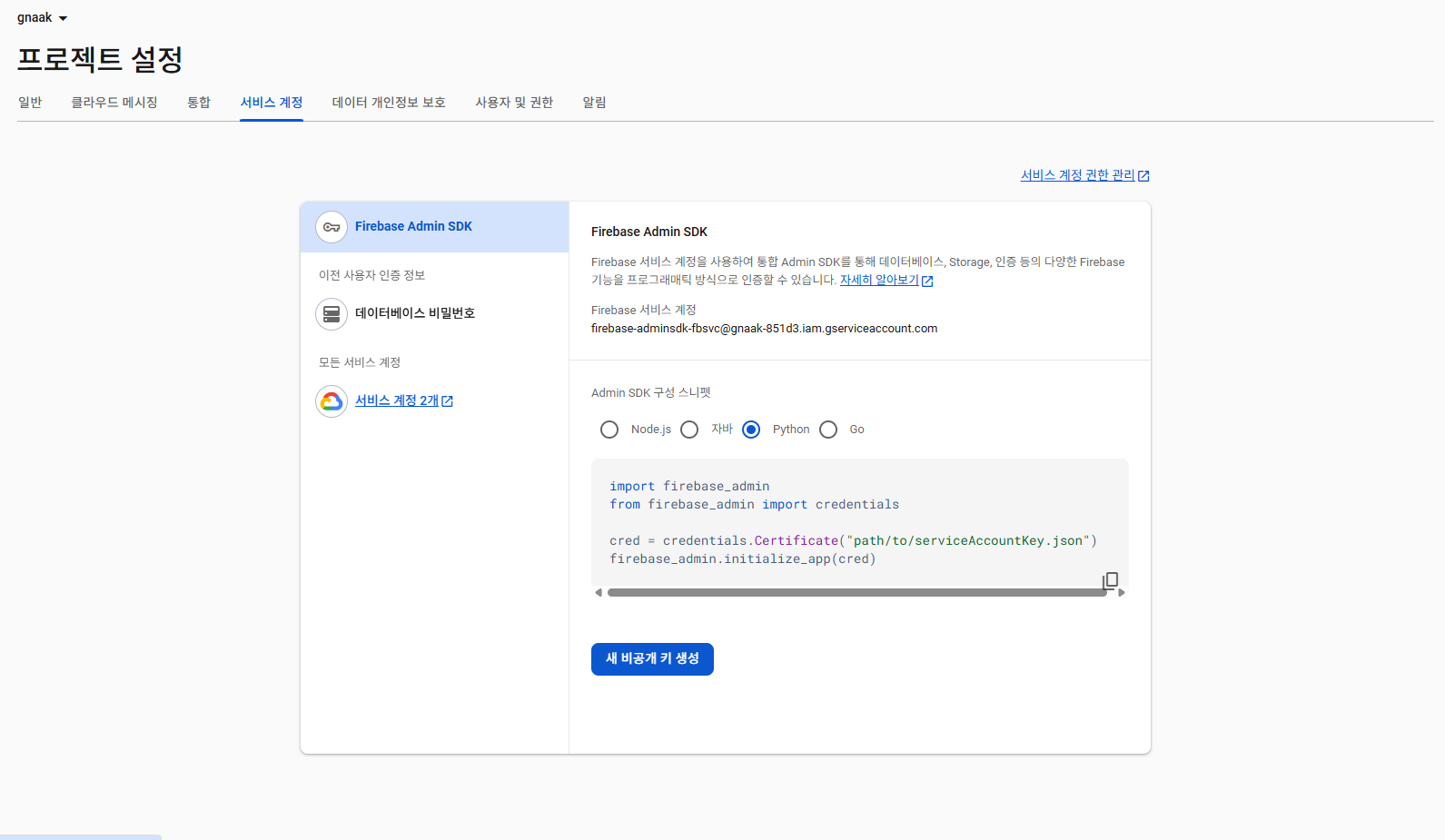Click the 모든 서비스 계정 label
Viewport: 1445px width, 840px height.
click(359, 362)
